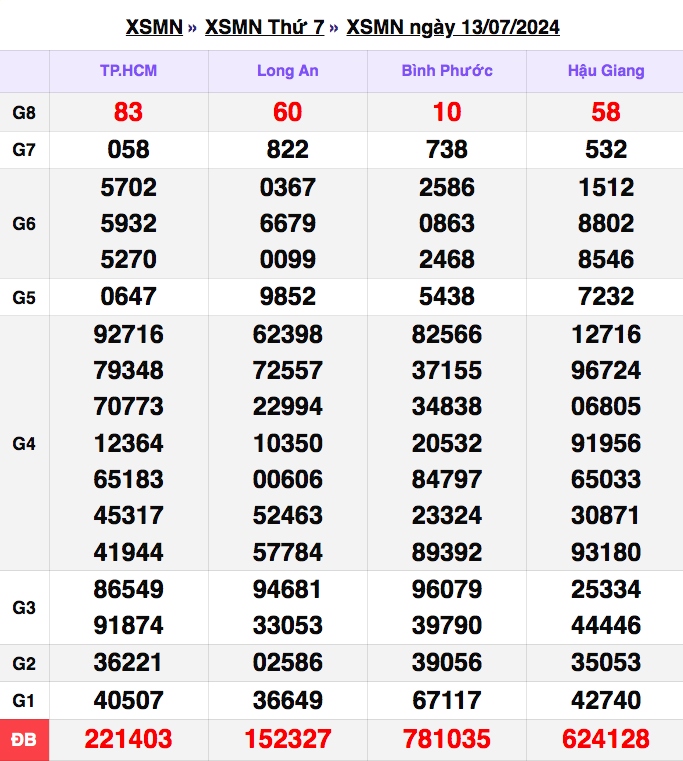Screen dimensions: 683x761
Task: Click G5 value 9852
Action: 287,297
